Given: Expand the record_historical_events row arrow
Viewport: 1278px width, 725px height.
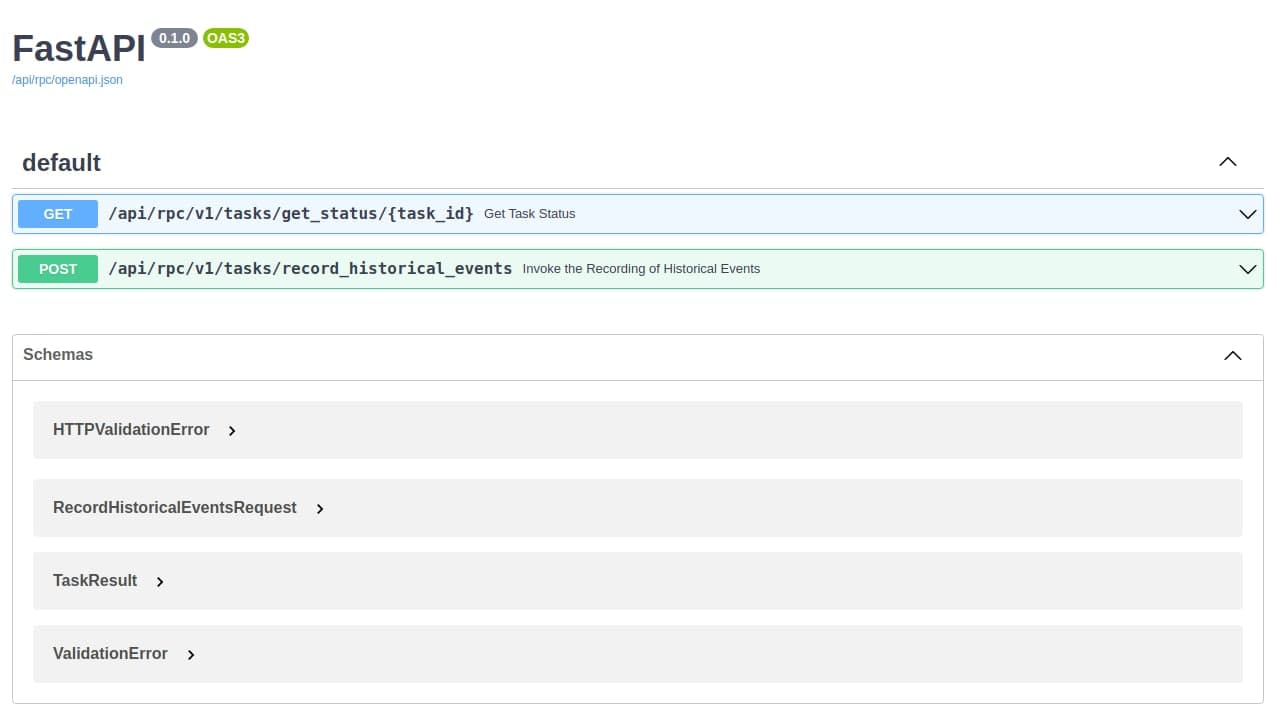Looking at the screenshot, I should point(1247,269).
